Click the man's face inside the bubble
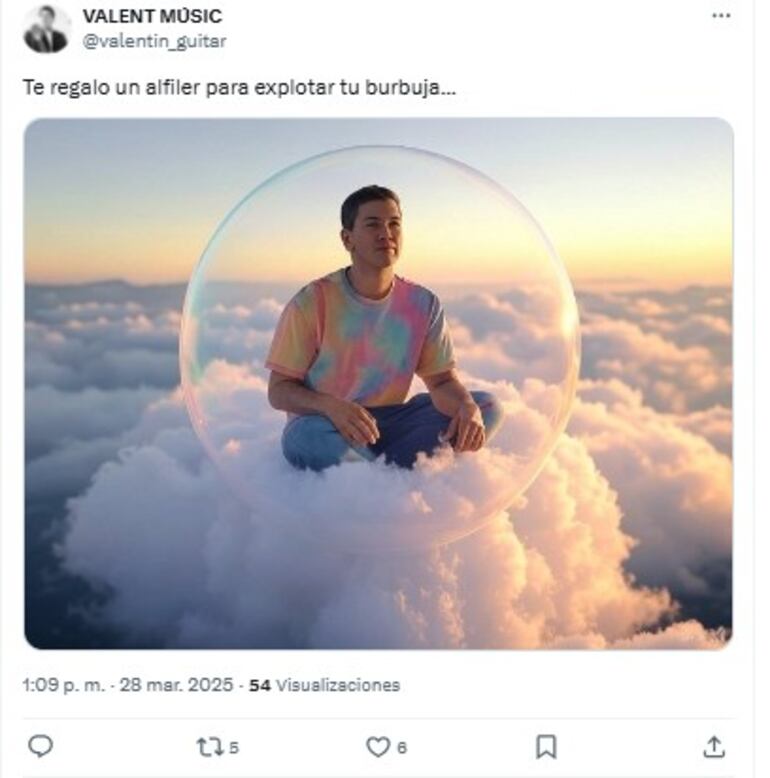 click(372, 228)
